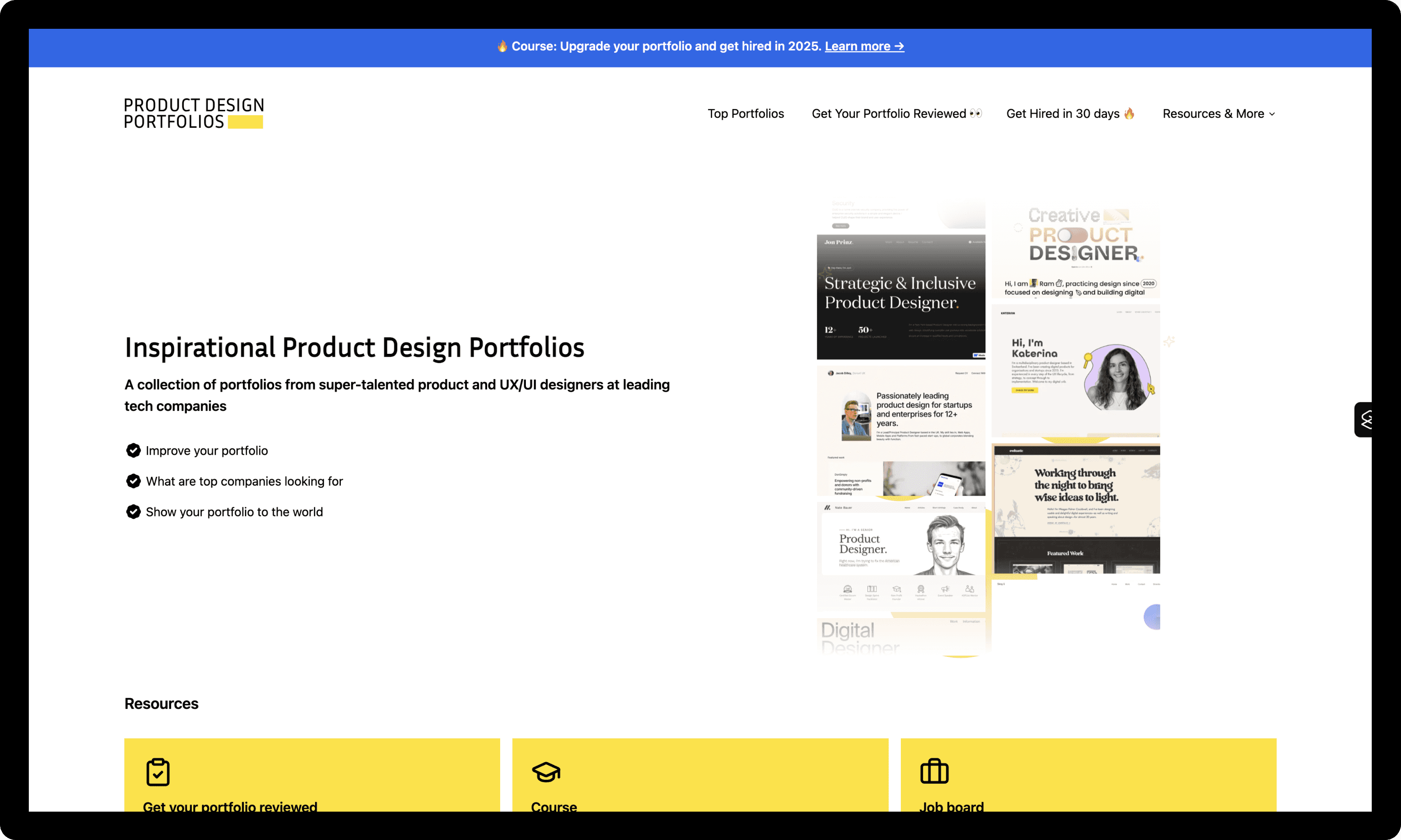Click the briefcase icon in Job board card
Viewport: 1401px width, 840px height.
[x=935, y=771]
